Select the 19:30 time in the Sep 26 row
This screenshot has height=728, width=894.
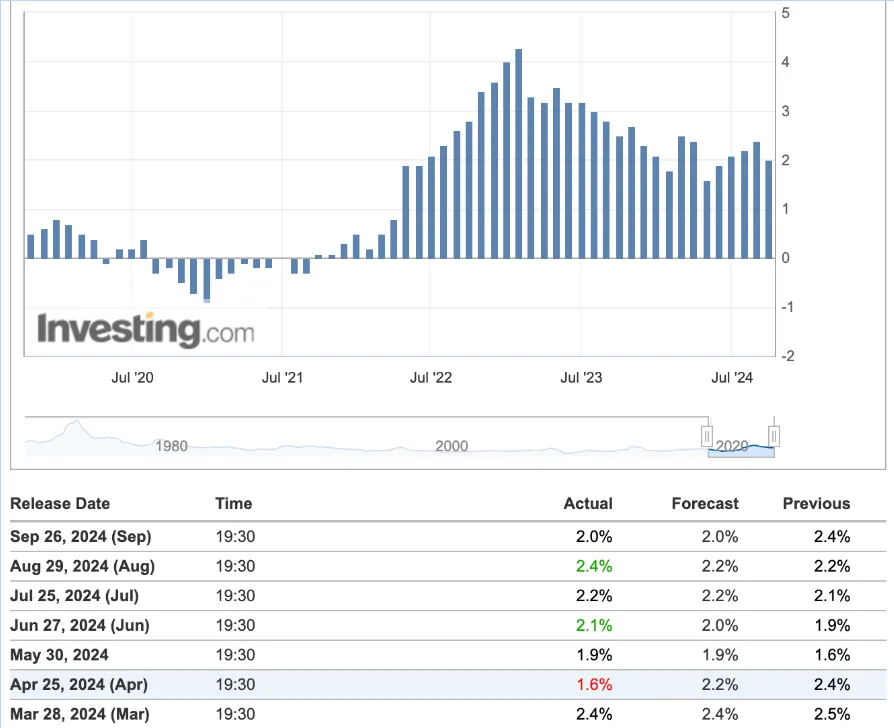pyautogui.click(x=235, y=536)
